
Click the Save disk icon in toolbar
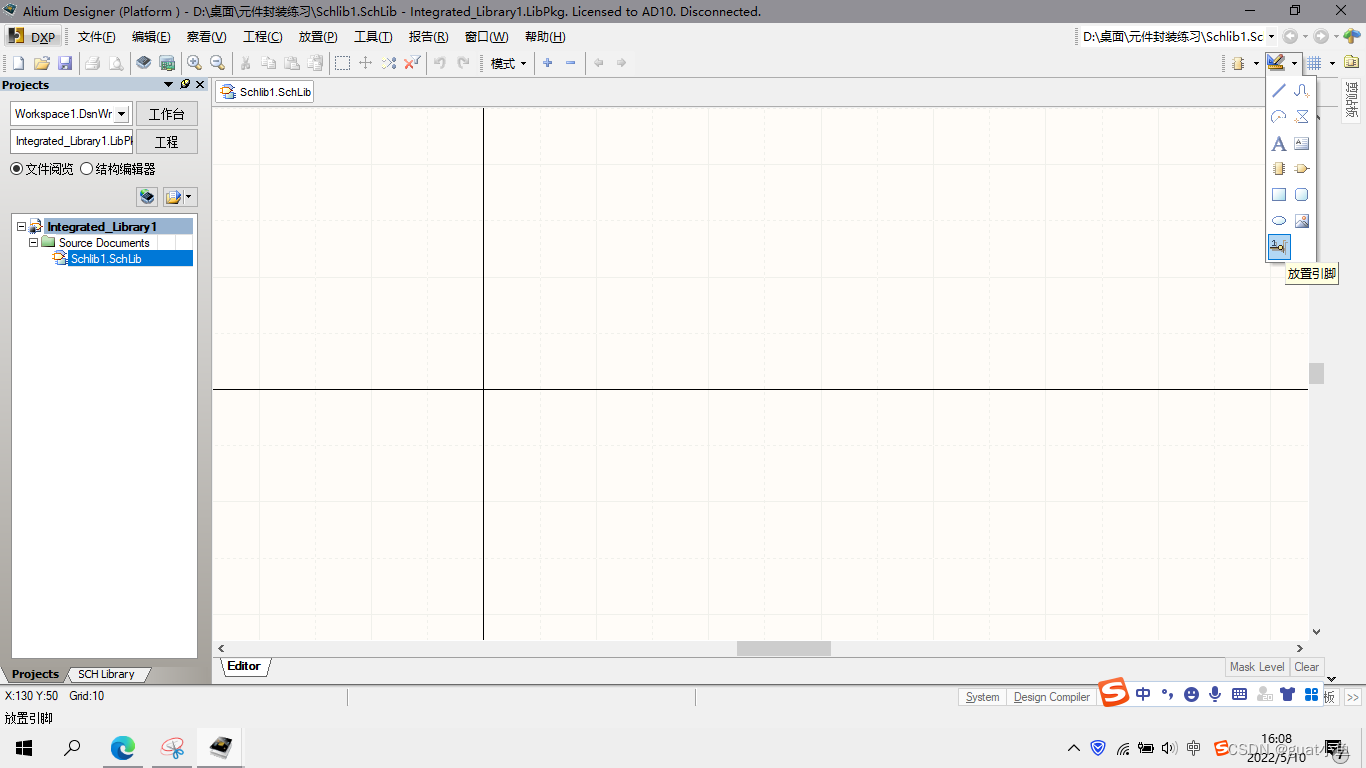[x=65, y=63]
